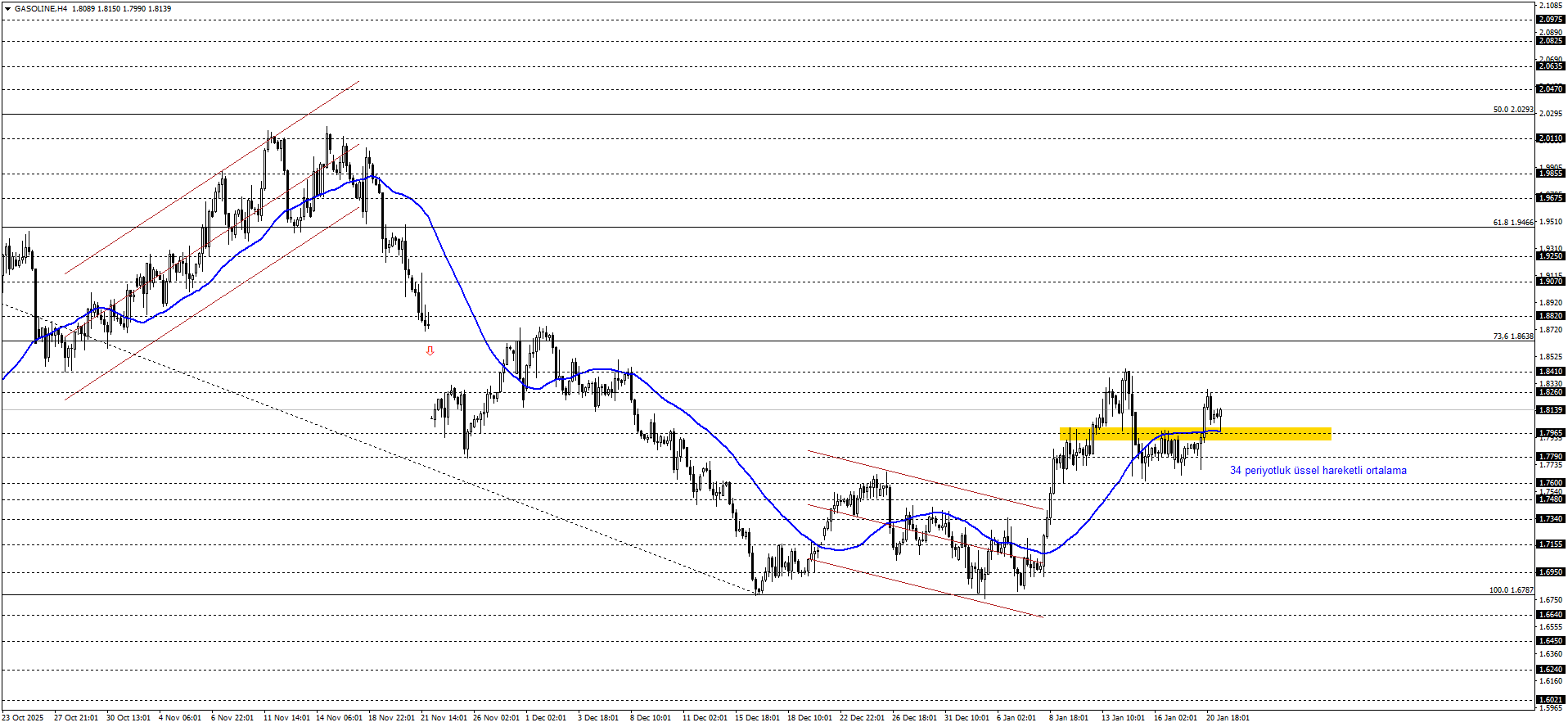The image size is (1568, 727).
Task: Click the 1.7965 price level label
Action: click(x=1551, y=433)
